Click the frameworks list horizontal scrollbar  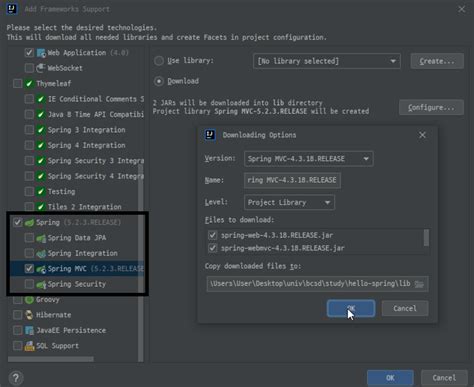tap(51, 359)
